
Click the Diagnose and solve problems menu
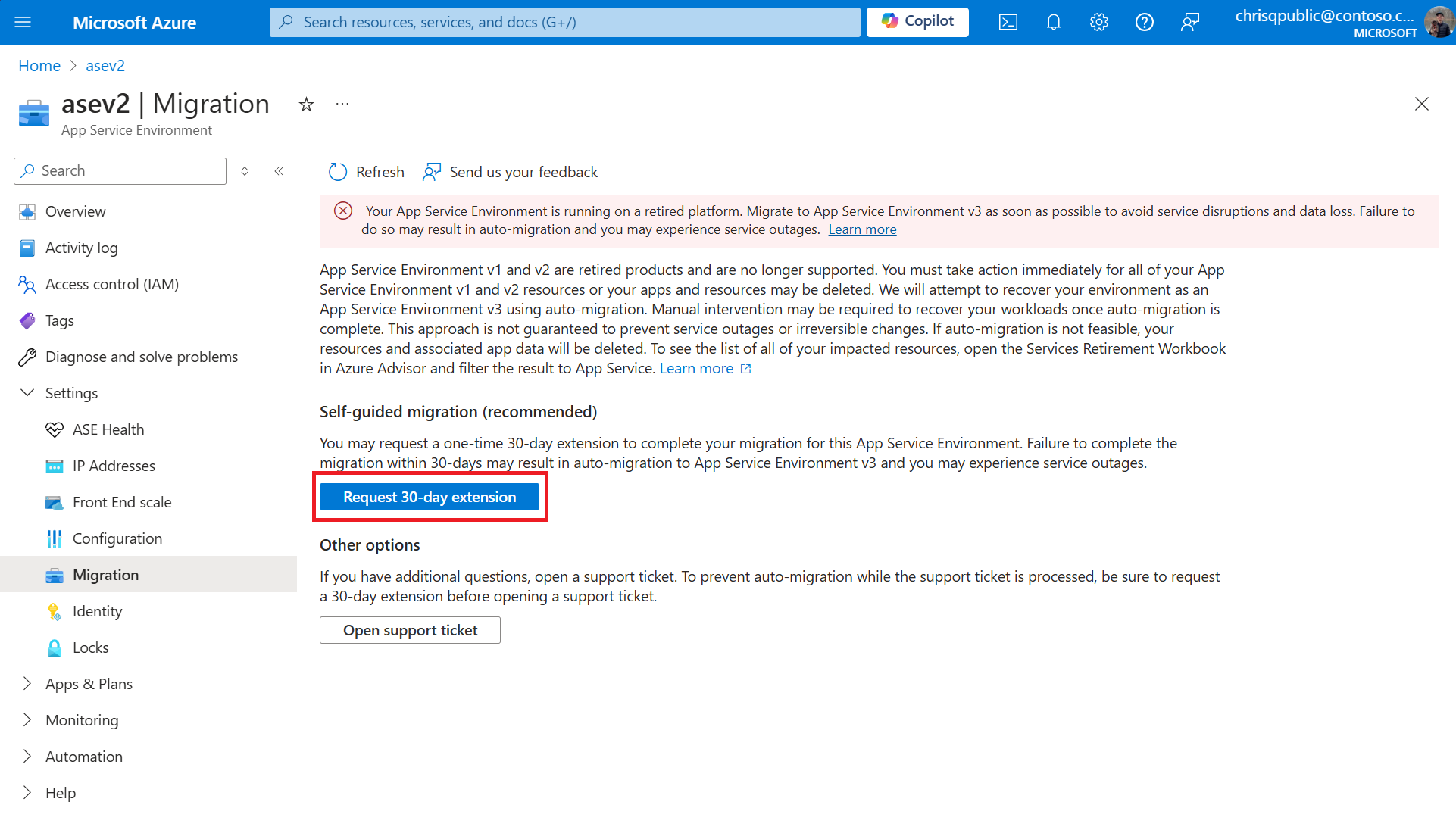[x=141, y=356]
